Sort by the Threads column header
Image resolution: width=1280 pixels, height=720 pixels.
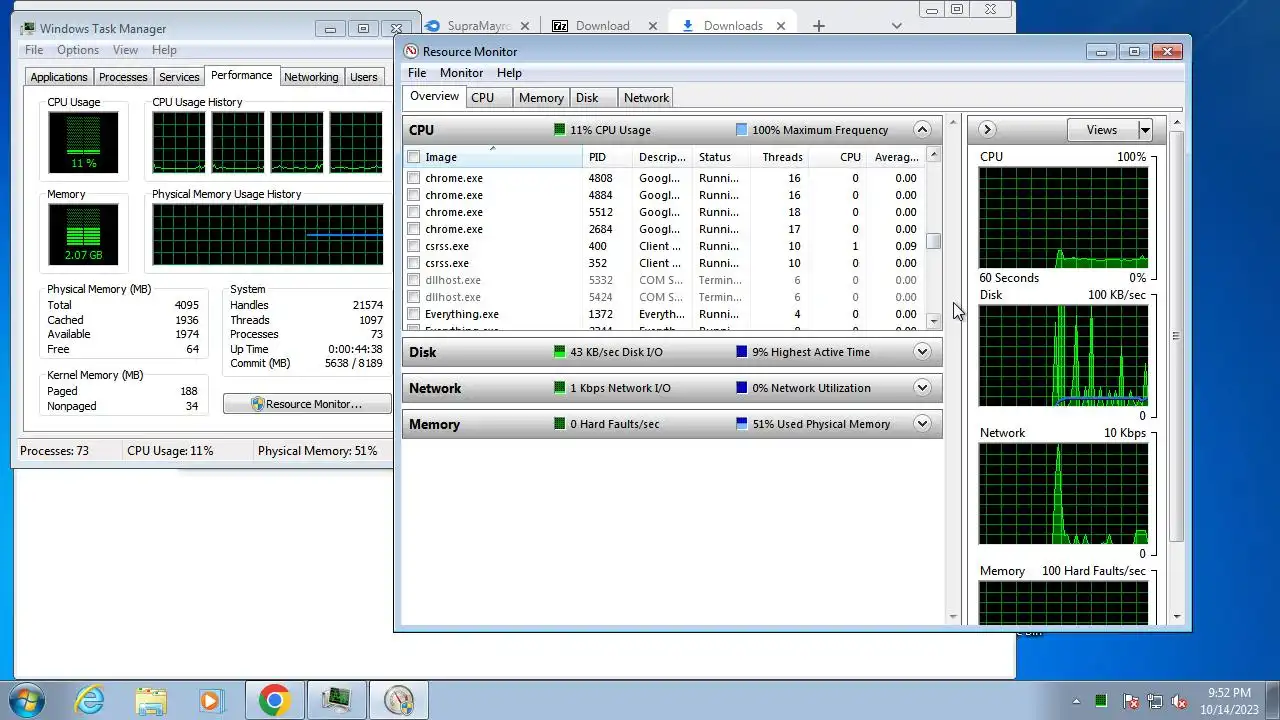782,157
